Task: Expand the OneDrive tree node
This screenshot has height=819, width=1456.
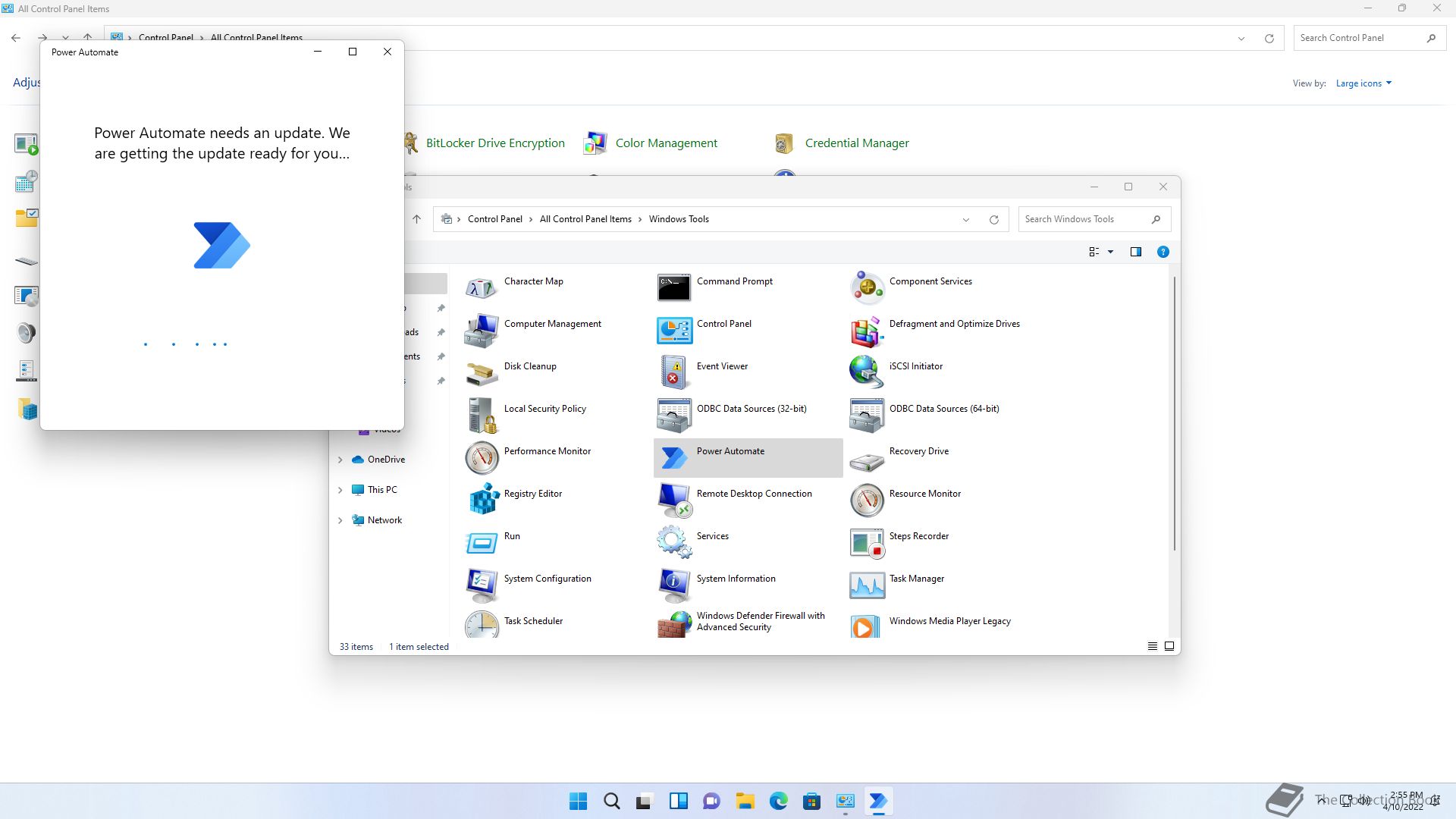Action: [x=340, y=460]
